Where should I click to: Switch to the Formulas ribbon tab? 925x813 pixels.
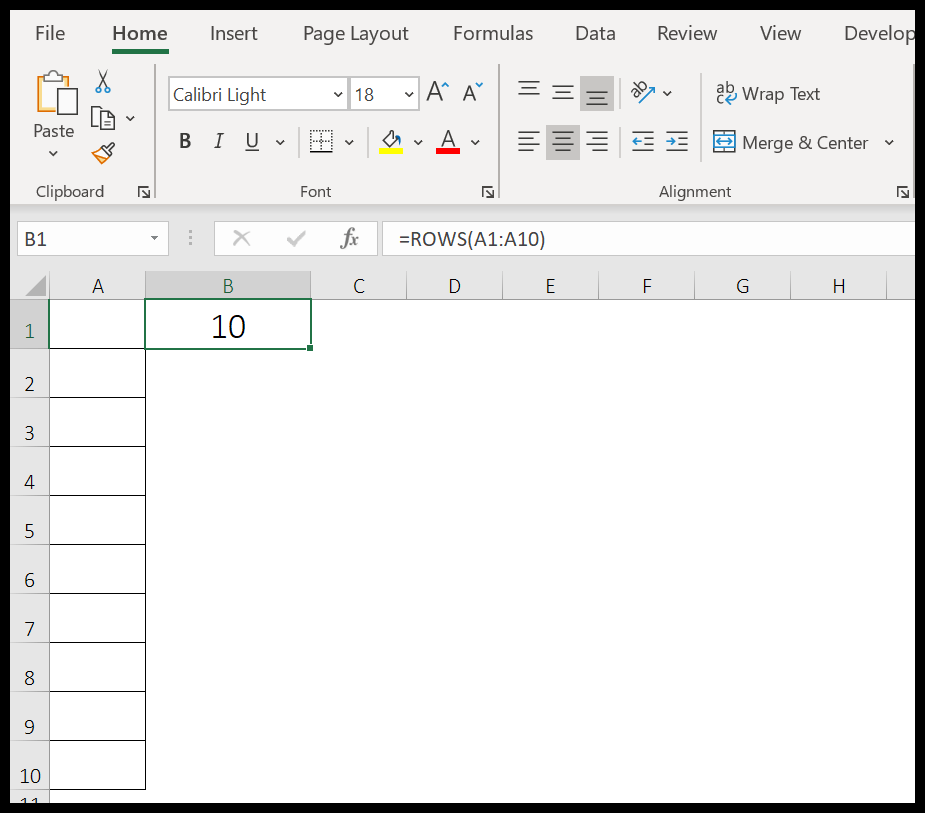492,33
